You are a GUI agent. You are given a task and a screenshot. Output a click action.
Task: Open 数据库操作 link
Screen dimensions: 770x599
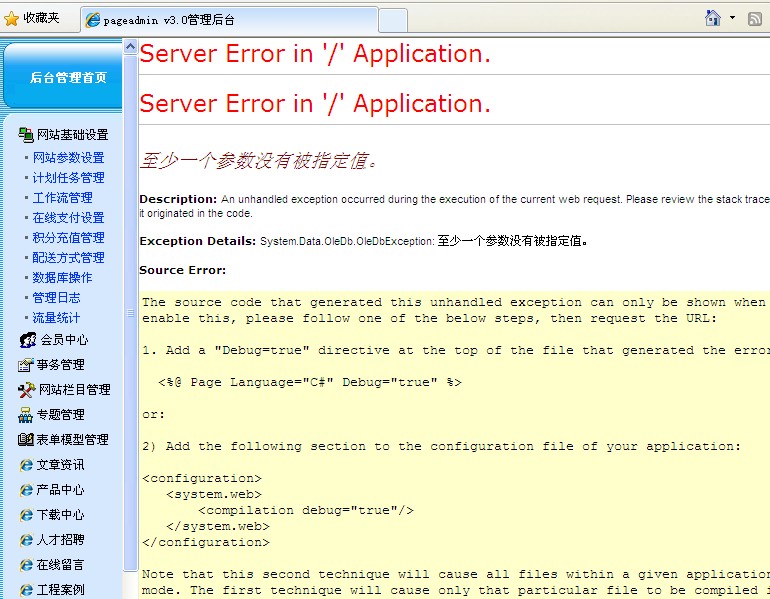[62, 278]
